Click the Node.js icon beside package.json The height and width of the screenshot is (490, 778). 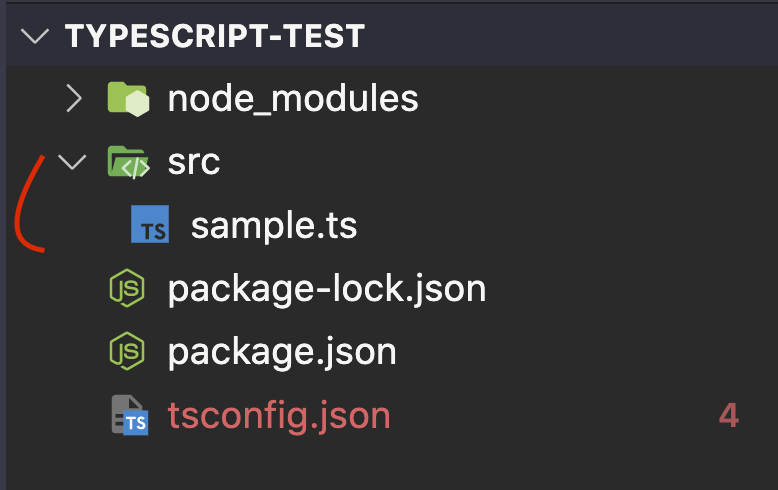(127, 351)
